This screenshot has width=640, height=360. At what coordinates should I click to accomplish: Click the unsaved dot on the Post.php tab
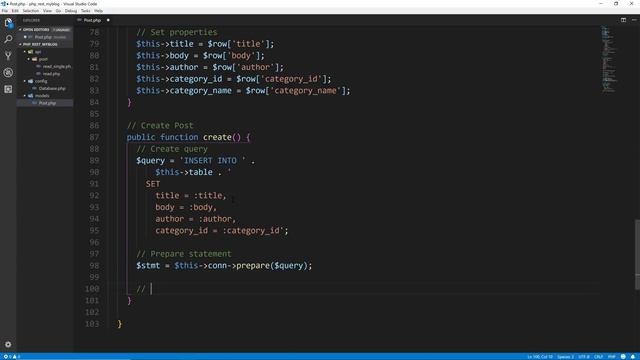click(108, 20)
